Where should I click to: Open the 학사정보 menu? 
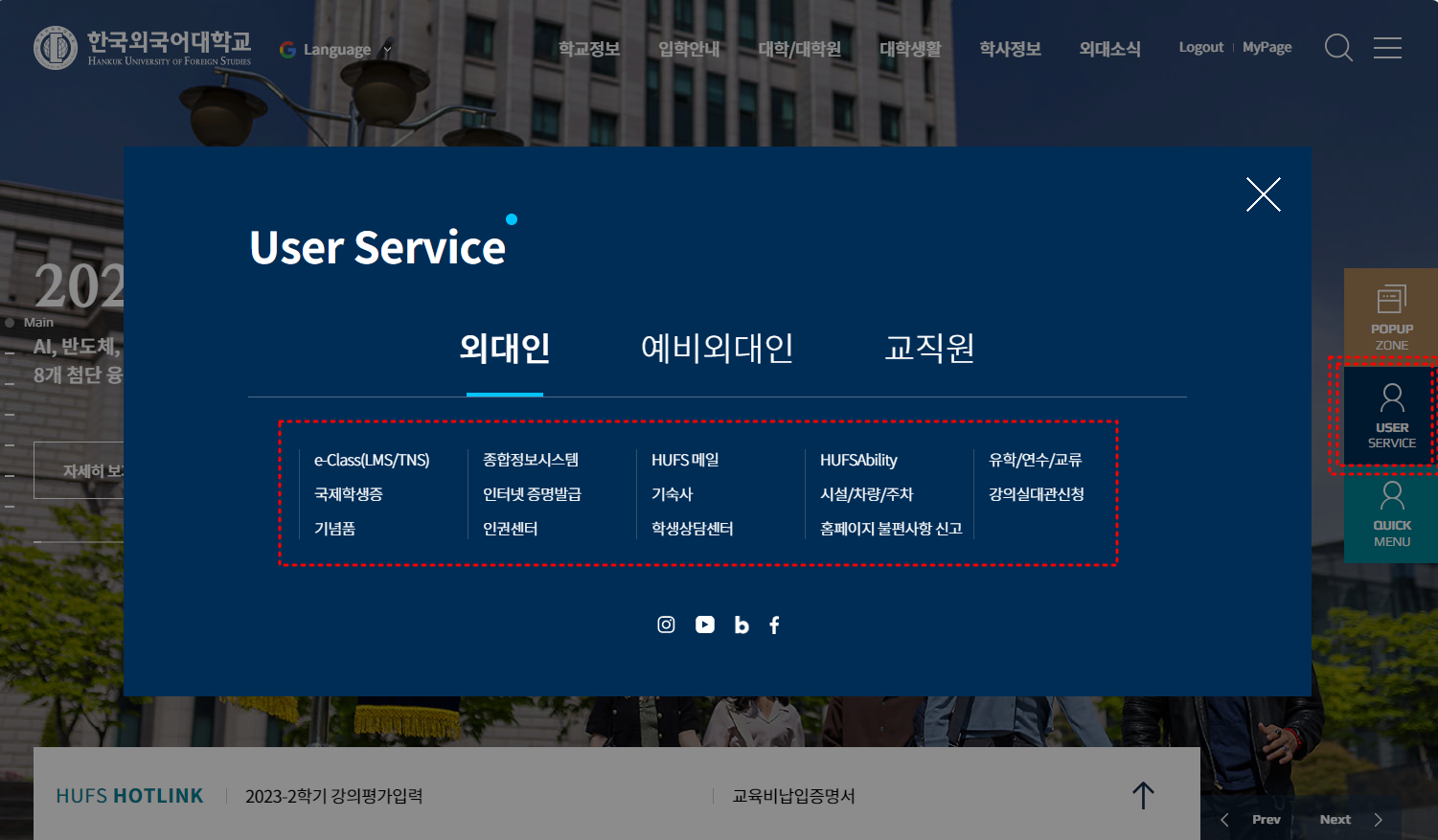click(1010, 49)
